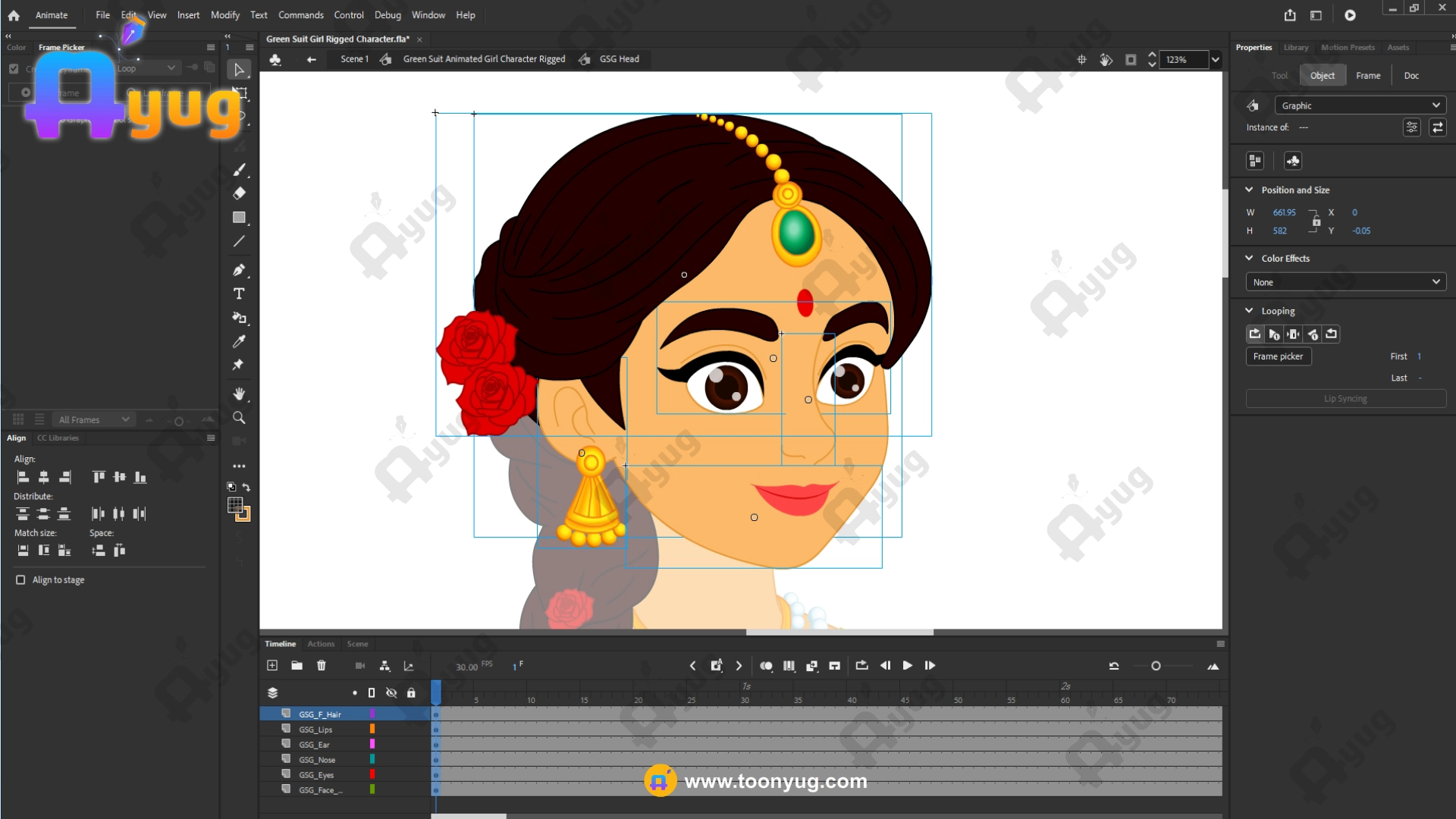Open Color Effects None dropdown
This screenshot has height=819, width=1456.
coord(1345,282)
